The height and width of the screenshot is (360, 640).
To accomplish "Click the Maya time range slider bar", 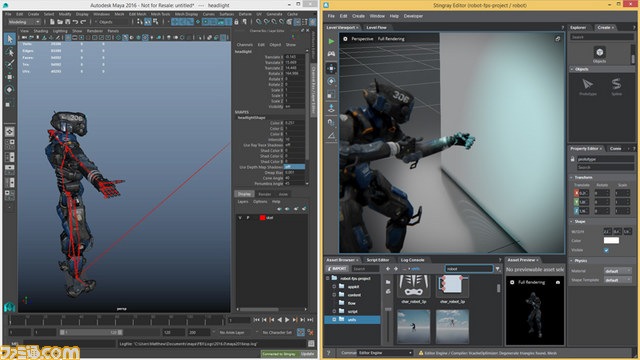I will point(91,332).
